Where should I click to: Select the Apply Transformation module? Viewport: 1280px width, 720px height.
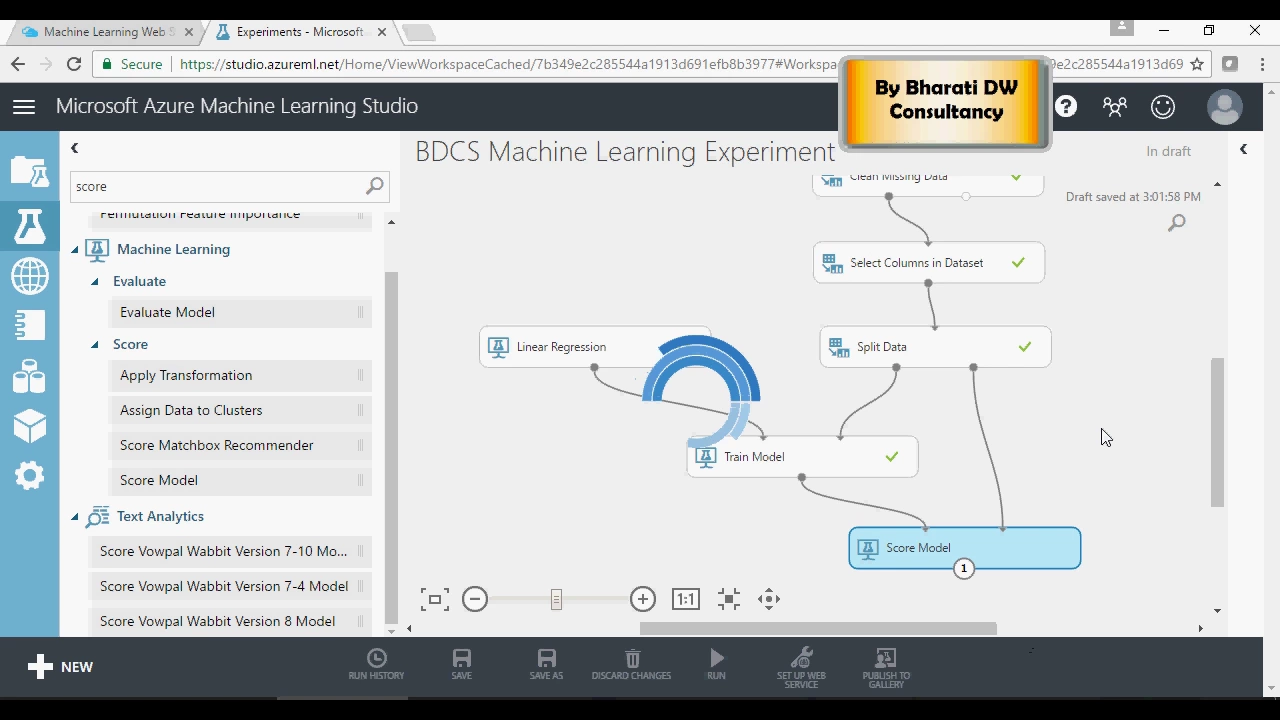tap(240, 375)
